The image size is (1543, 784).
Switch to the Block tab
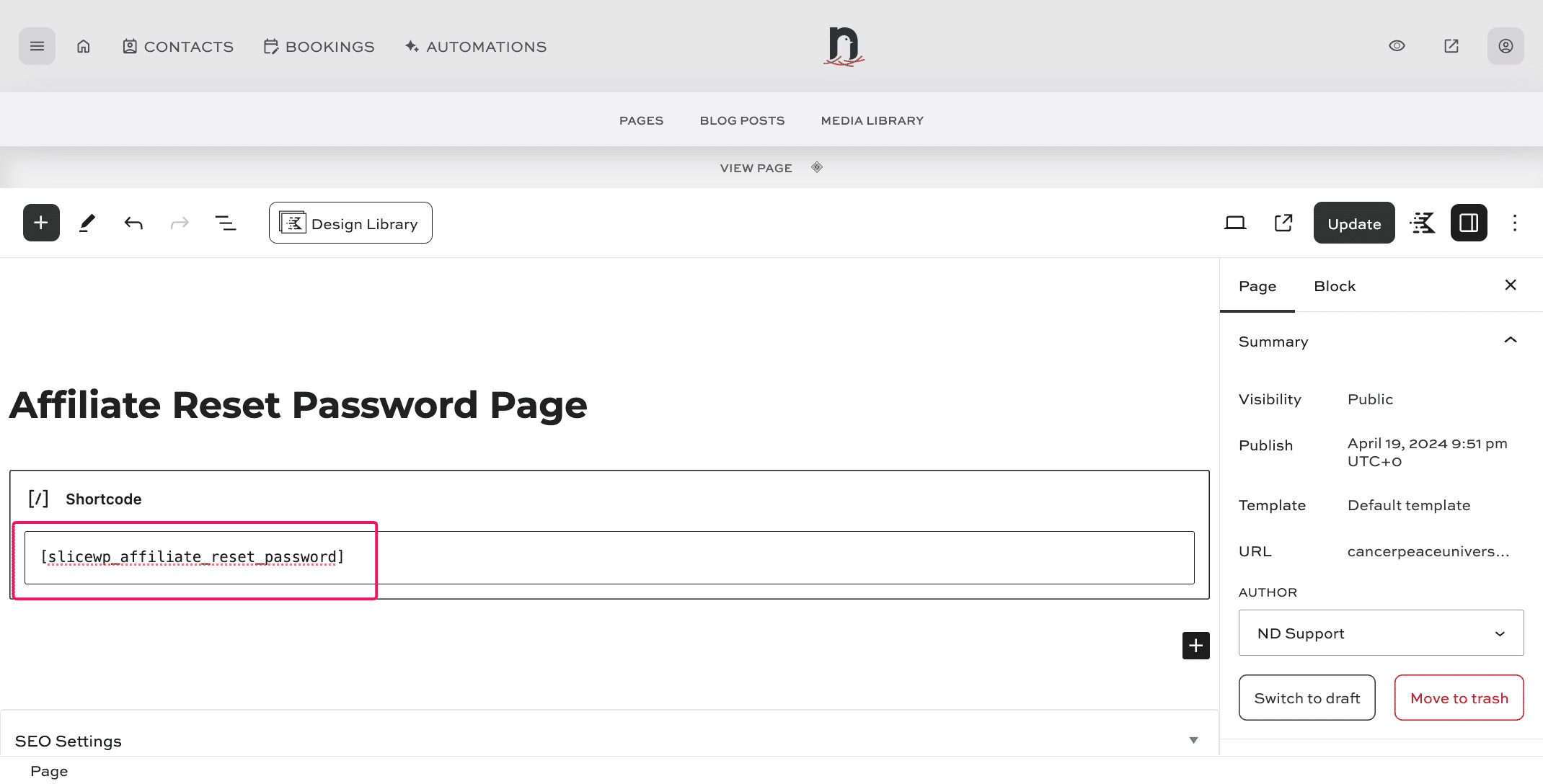[1335, 286]
